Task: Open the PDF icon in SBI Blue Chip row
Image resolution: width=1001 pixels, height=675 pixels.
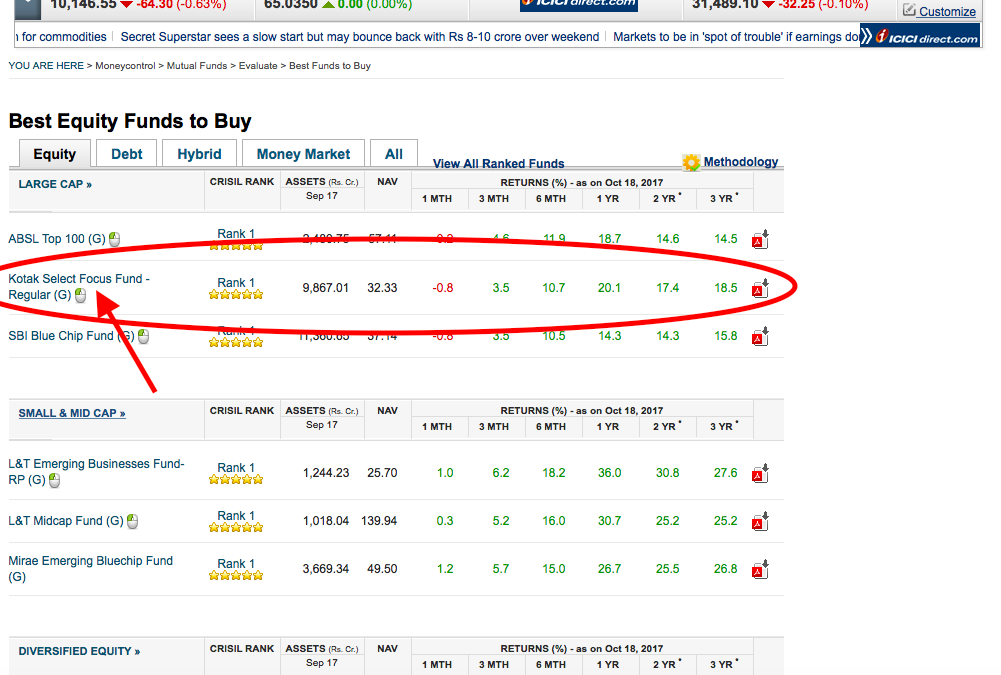Action: [x=760, y=337]
